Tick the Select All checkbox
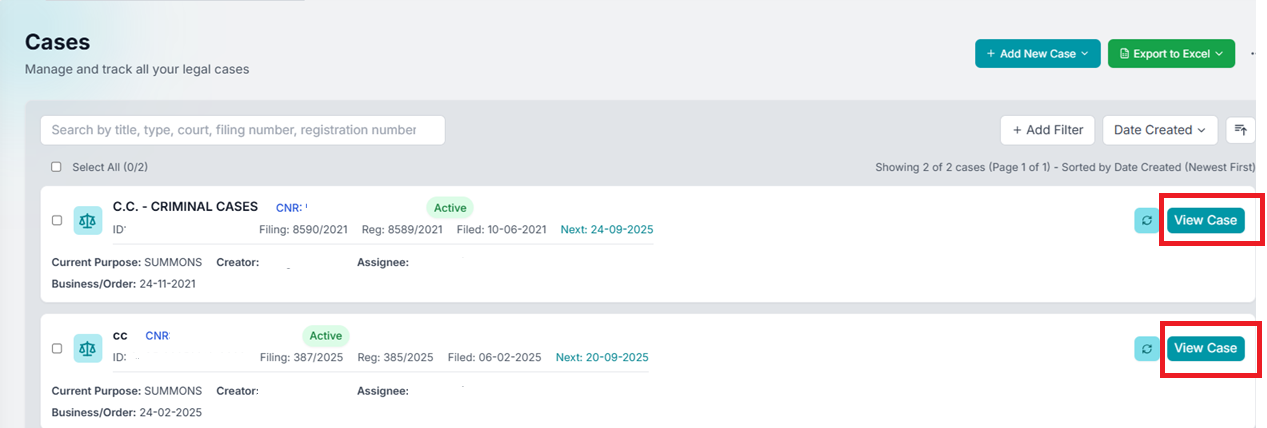 pyautogui.click(x=56, y=167)
